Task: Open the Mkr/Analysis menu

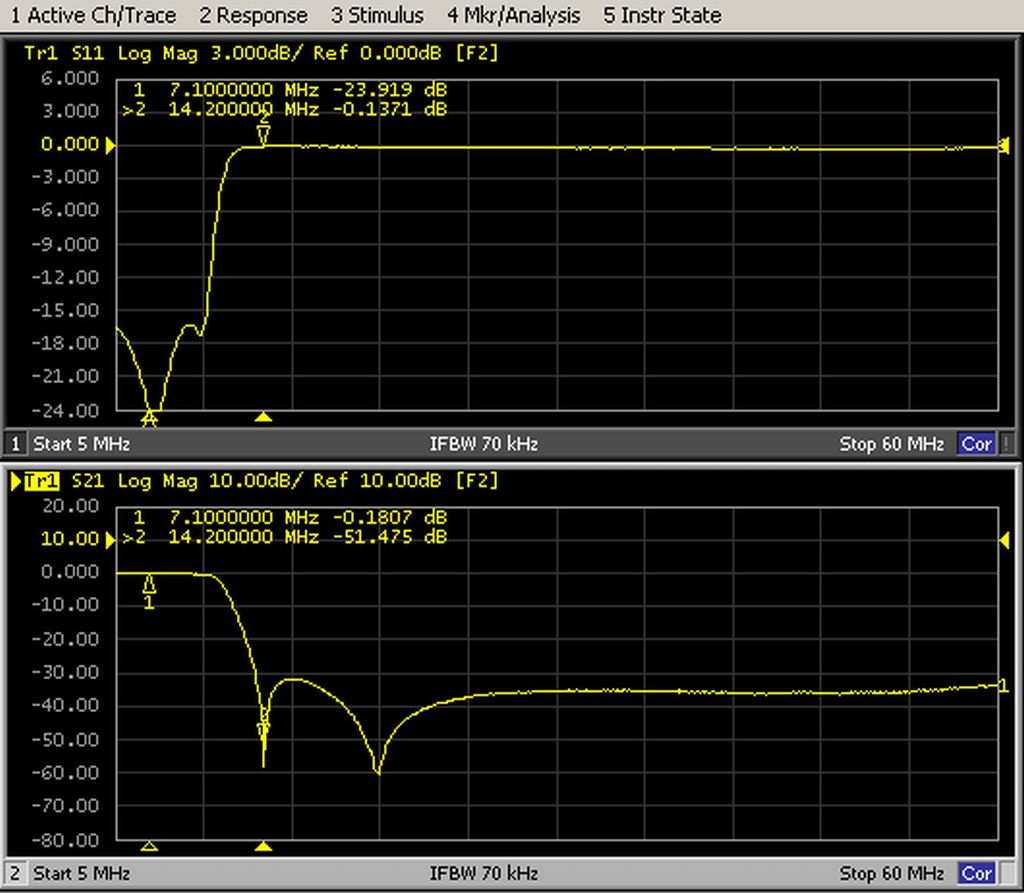Action: [x=513, y=15]
